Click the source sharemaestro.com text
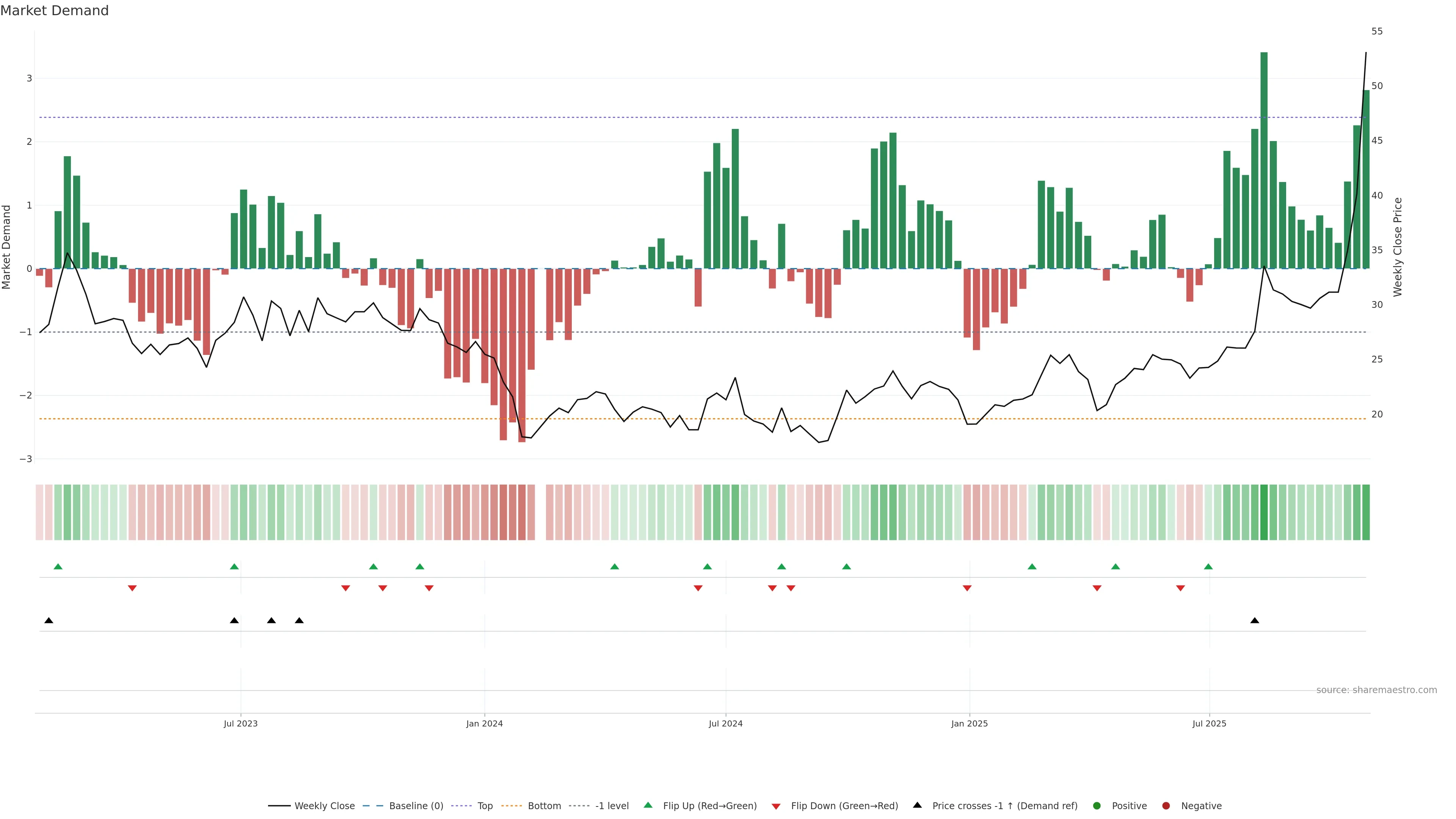The image size is (1456, 819). (1376, 690)
